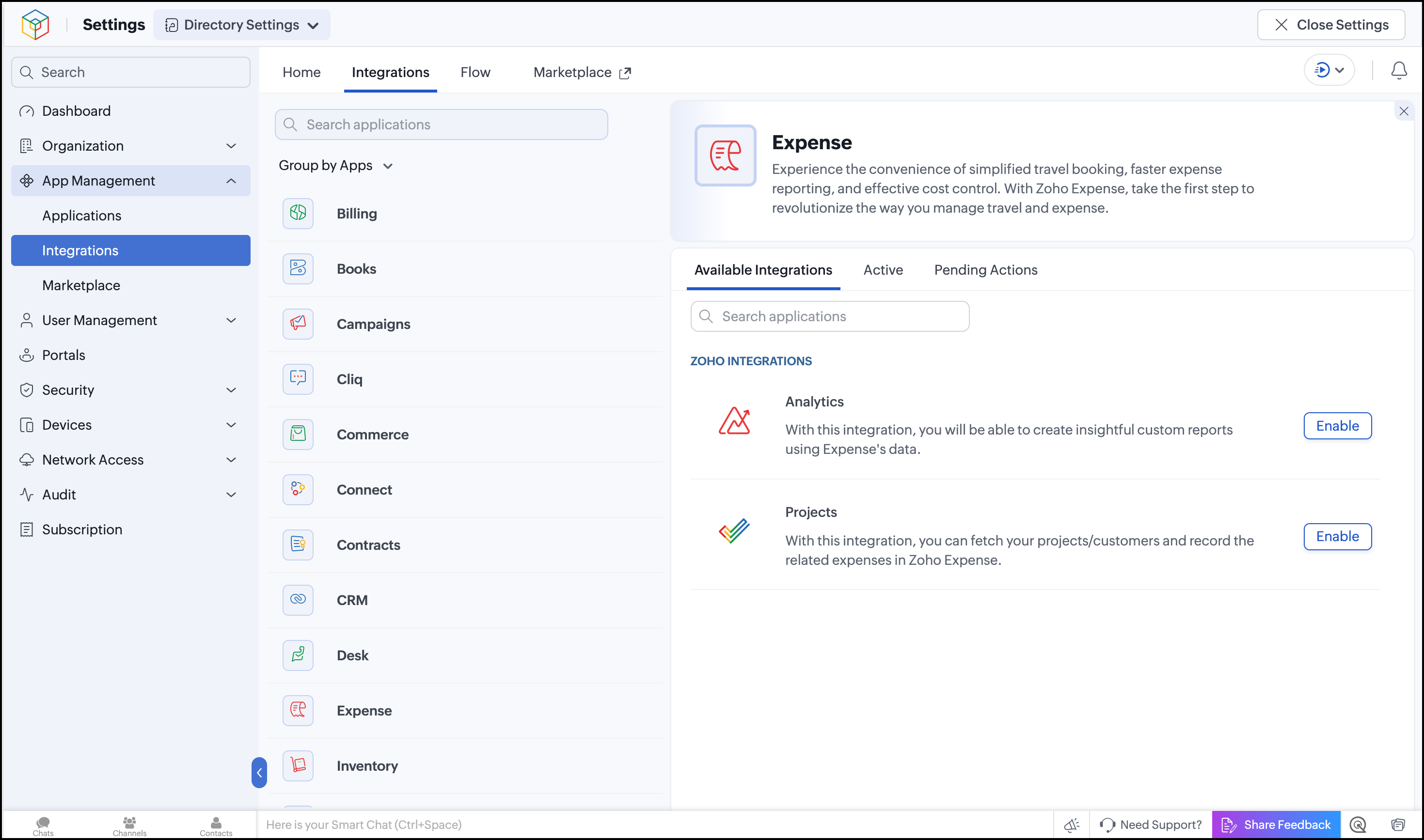Click the Billing app icon
Screen dimensions: 1424x840
[298, 214]
